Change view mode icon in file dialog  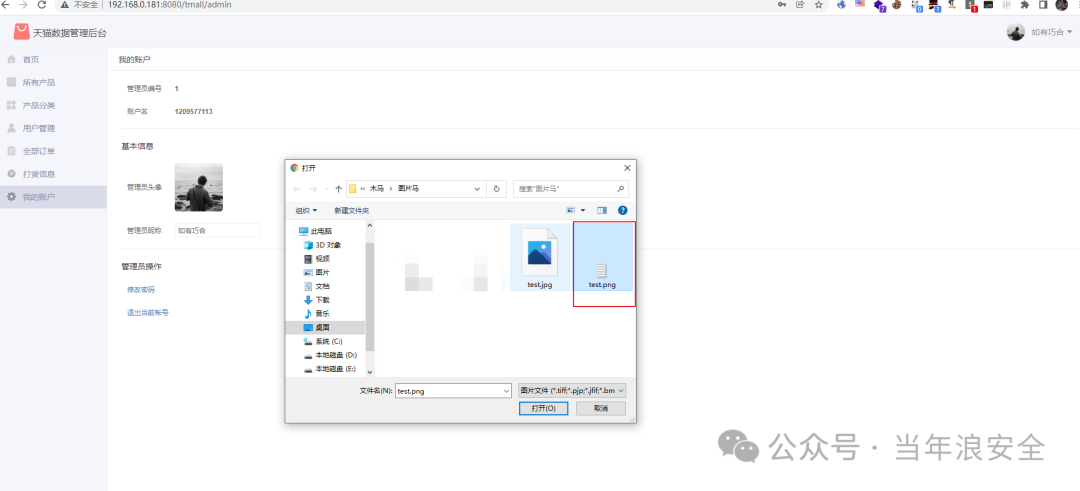(571, 210)
